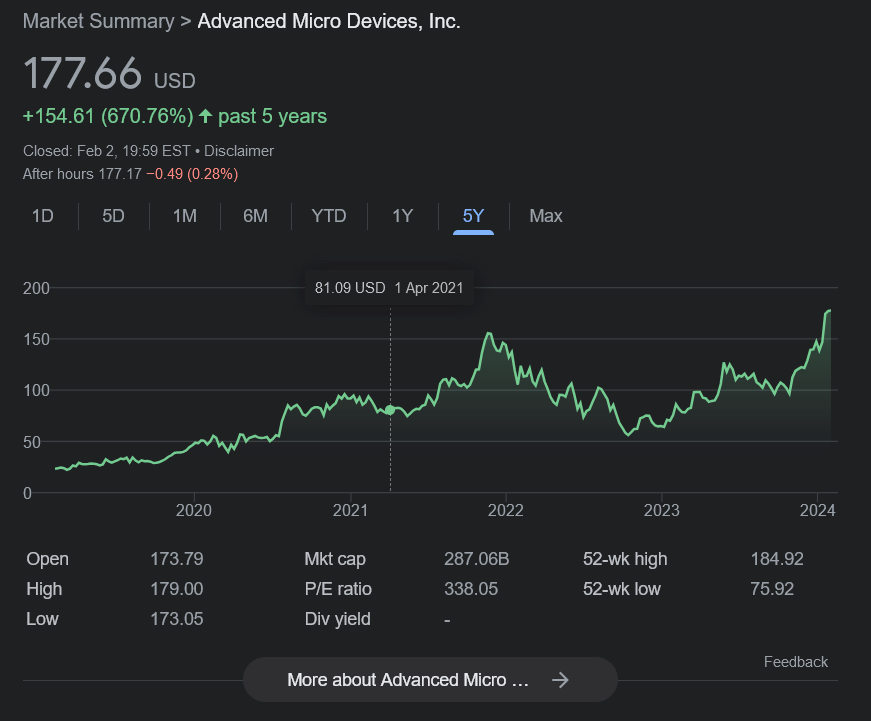Click the green up arrow beside 670.76%
The width and height of the screenshot is (871, 721).
point(206,116)
